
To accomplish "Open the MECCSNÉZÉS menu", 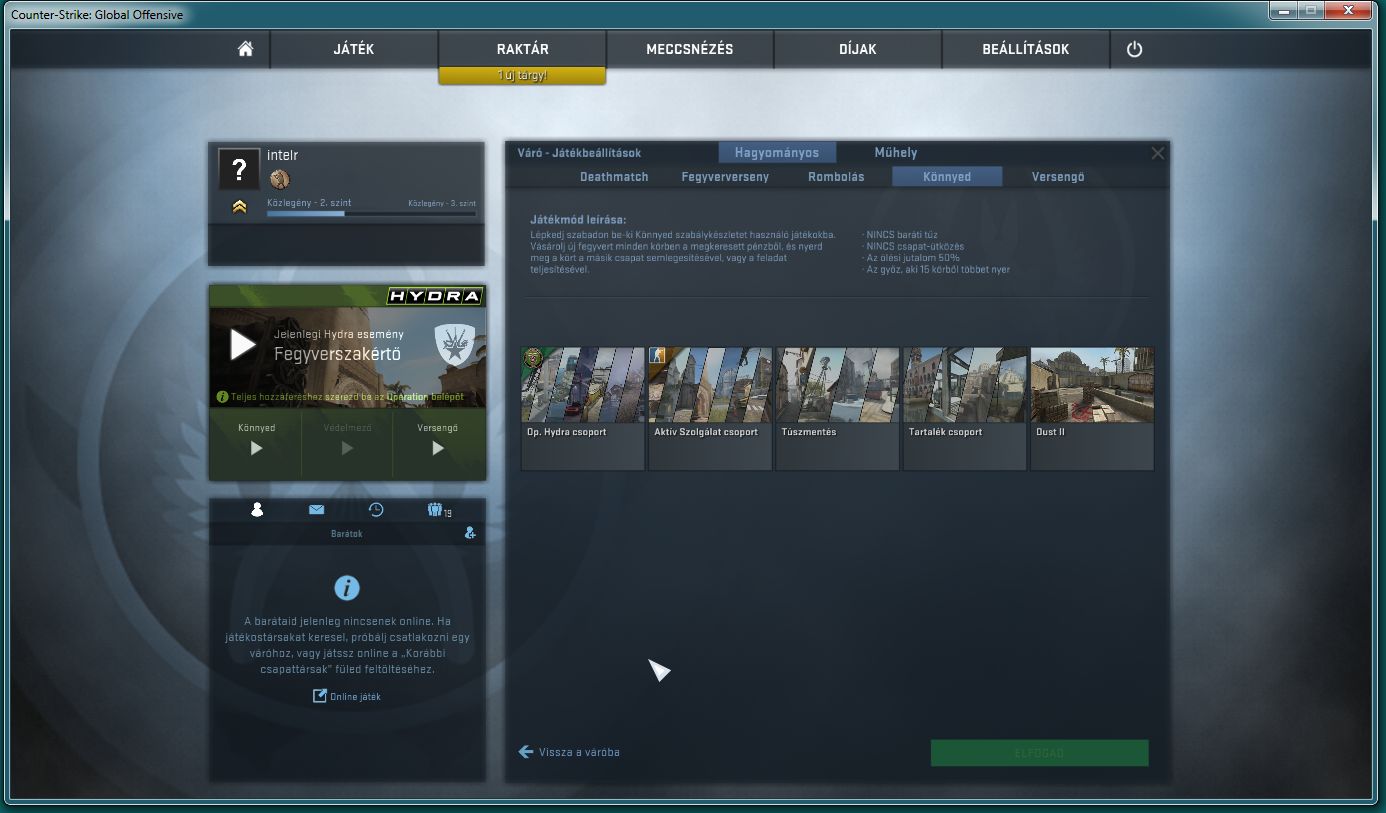I will point(690,49).
